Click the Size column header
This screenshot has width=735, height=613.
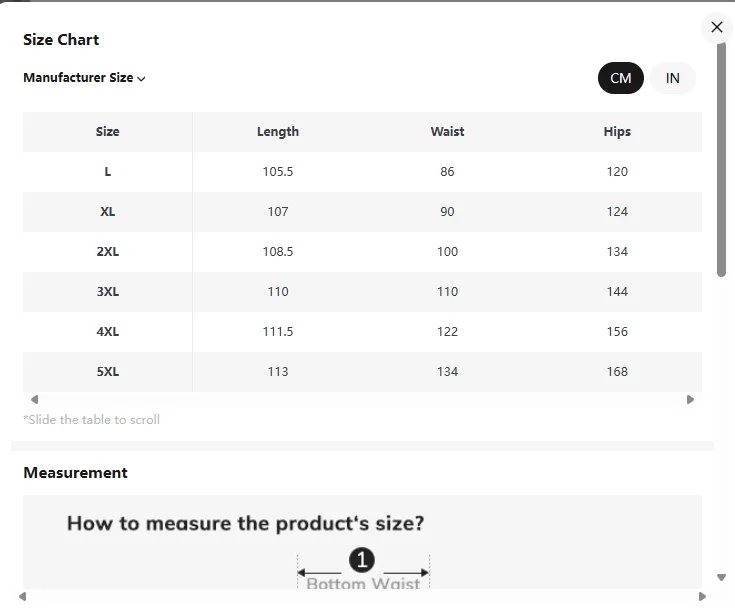point(108,131)
